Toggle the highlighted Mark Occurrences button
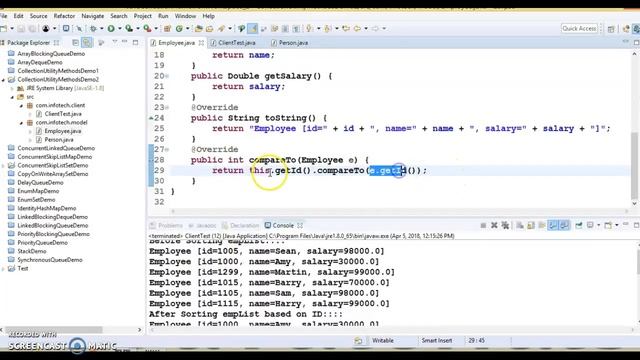The image size is (640, 360). pos(253,29)
